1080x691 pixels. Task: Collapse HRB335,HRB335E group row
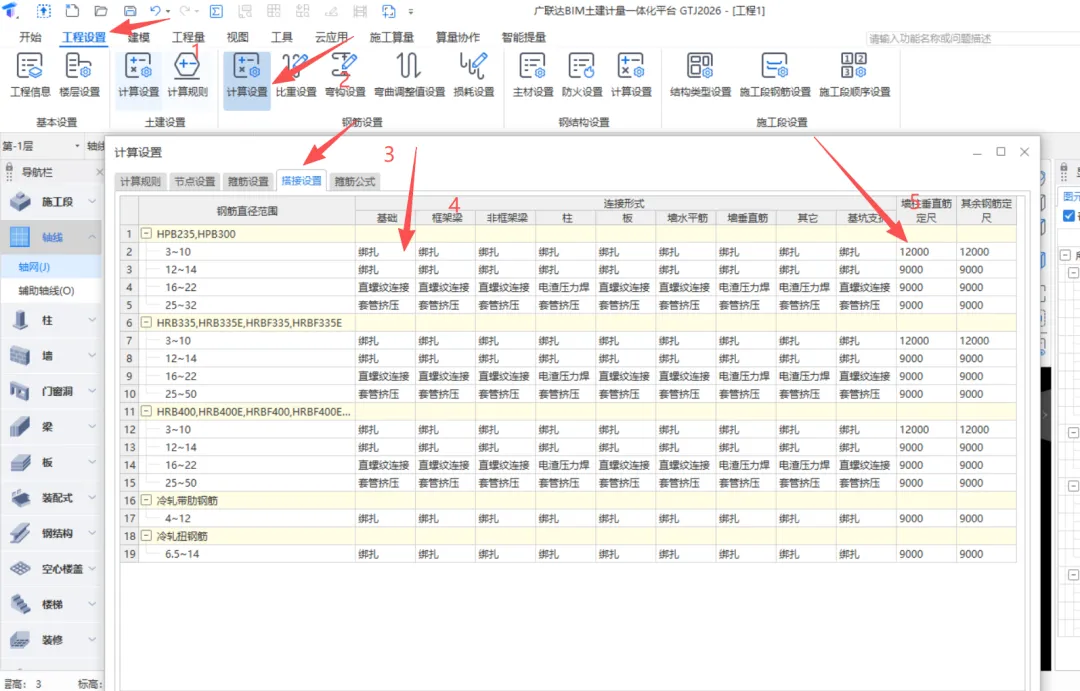147,322
